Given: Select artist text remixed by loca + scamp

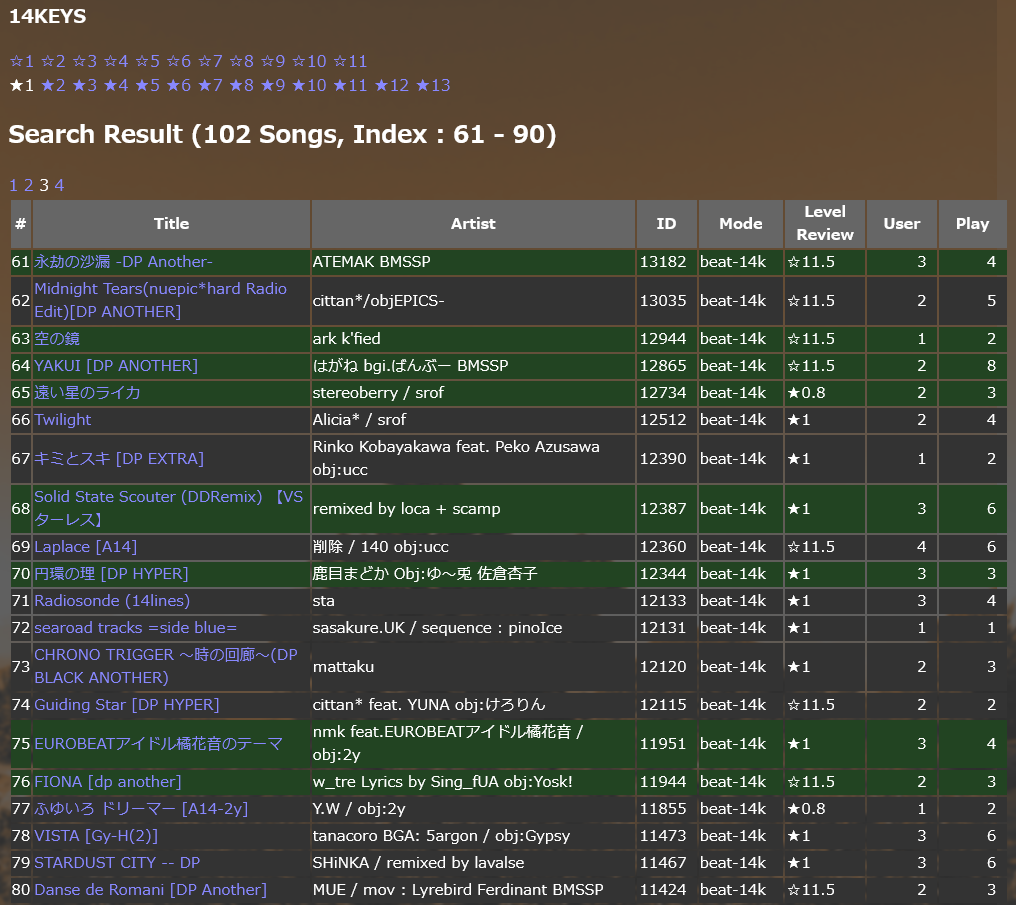Looking at the screenshot, I should (x=406, y=509).
